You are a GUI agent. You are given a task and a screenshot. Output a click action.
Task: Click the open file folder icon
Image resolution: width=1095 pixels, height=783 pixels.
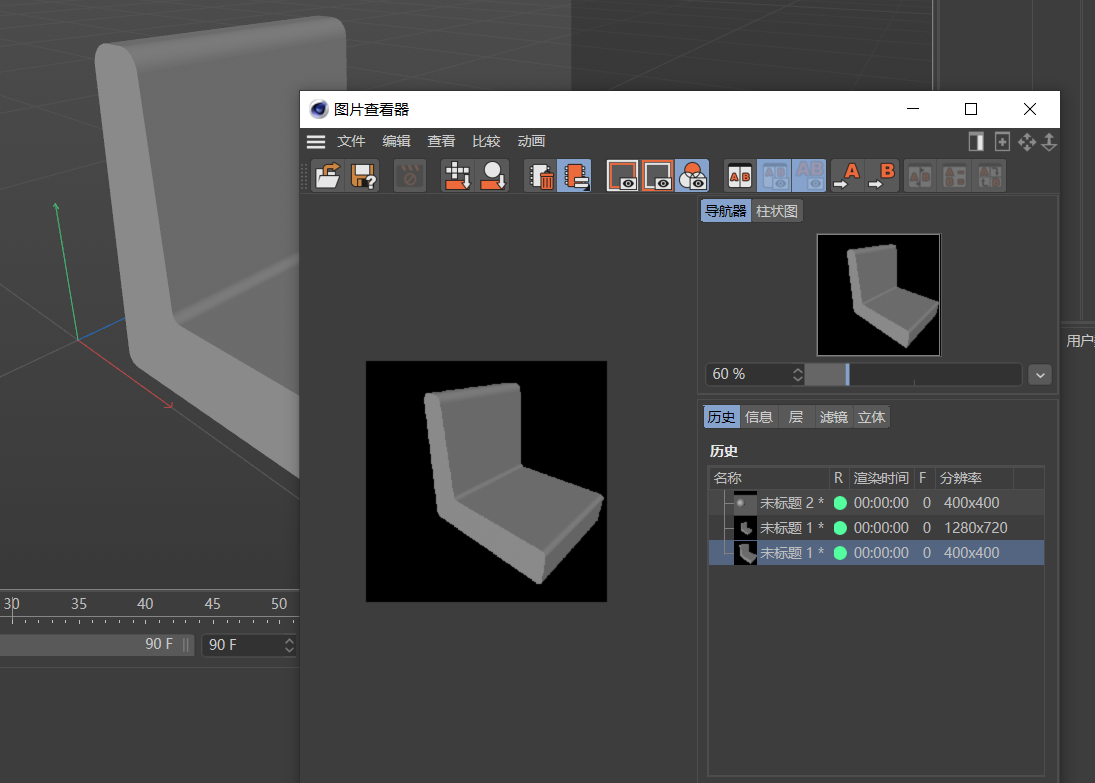[x=328, y=176]
